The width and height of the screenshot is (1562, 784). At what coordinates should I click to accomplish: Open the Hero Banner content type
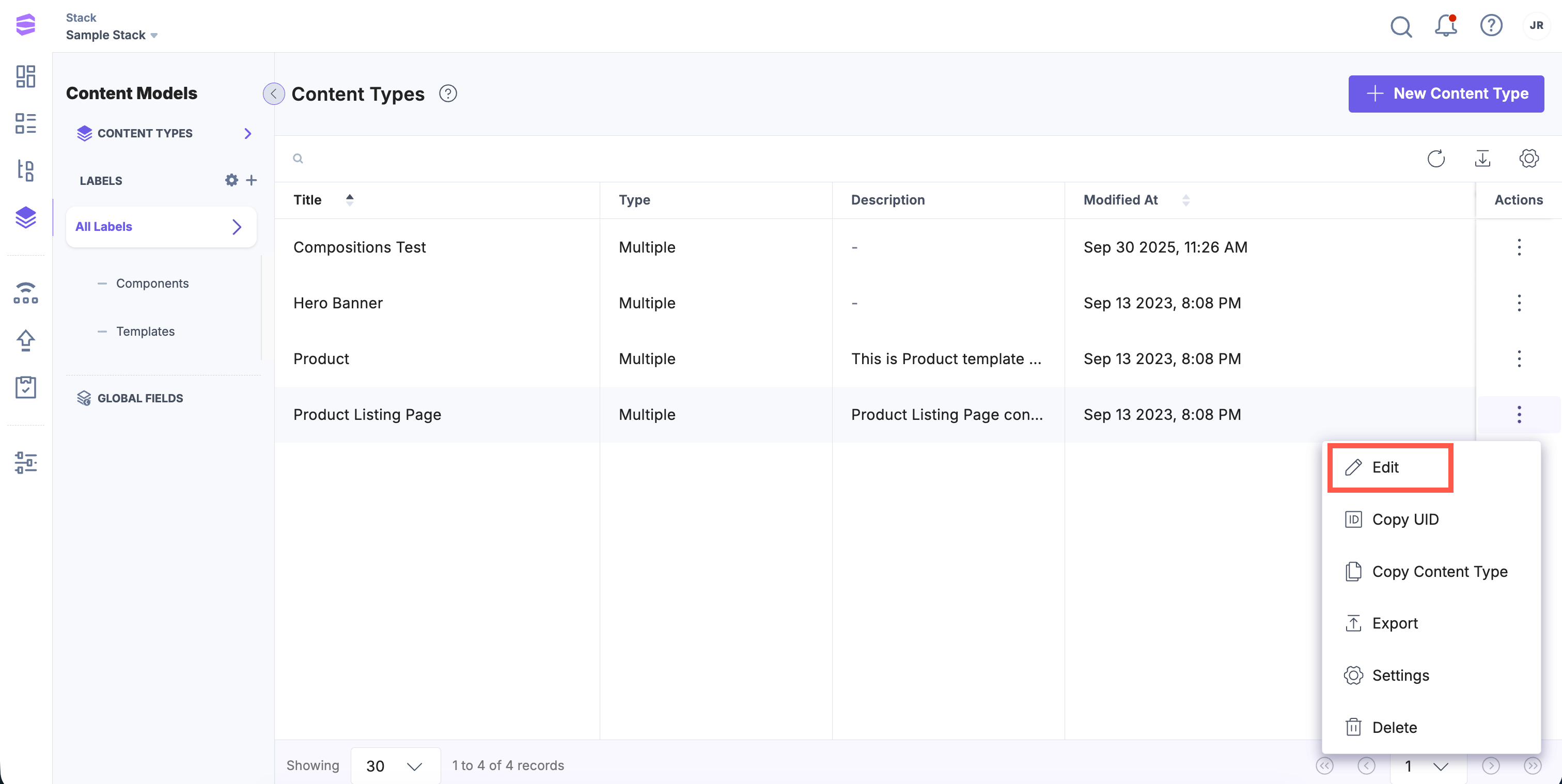(338, 303)
